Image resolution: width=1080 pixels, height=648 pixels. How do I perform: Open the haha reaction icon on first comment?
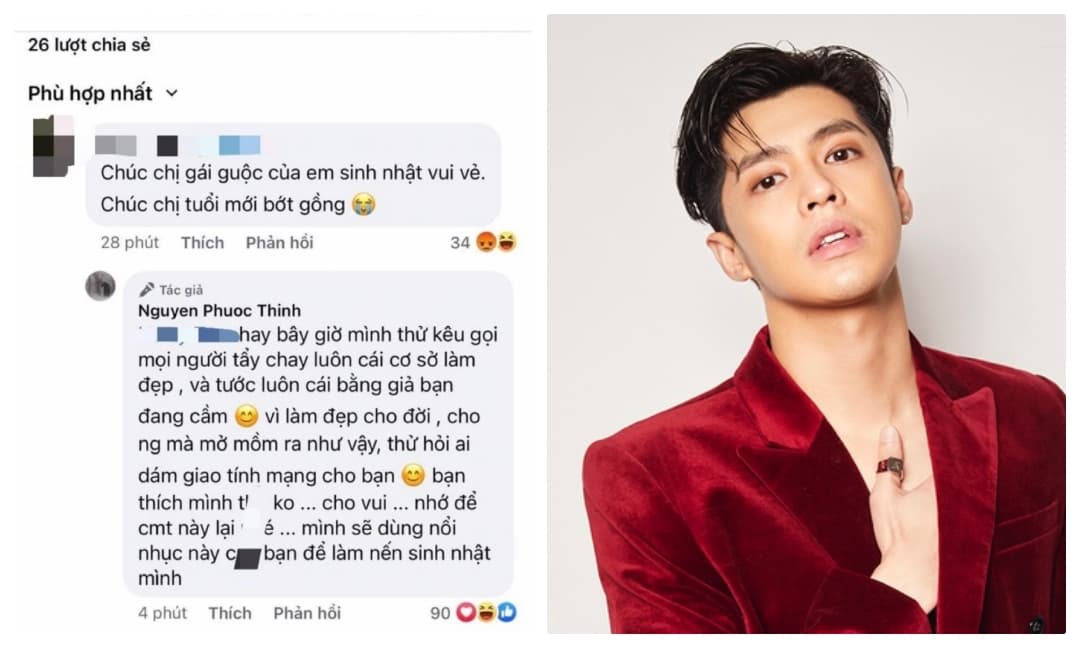click(x=506, y=242)
